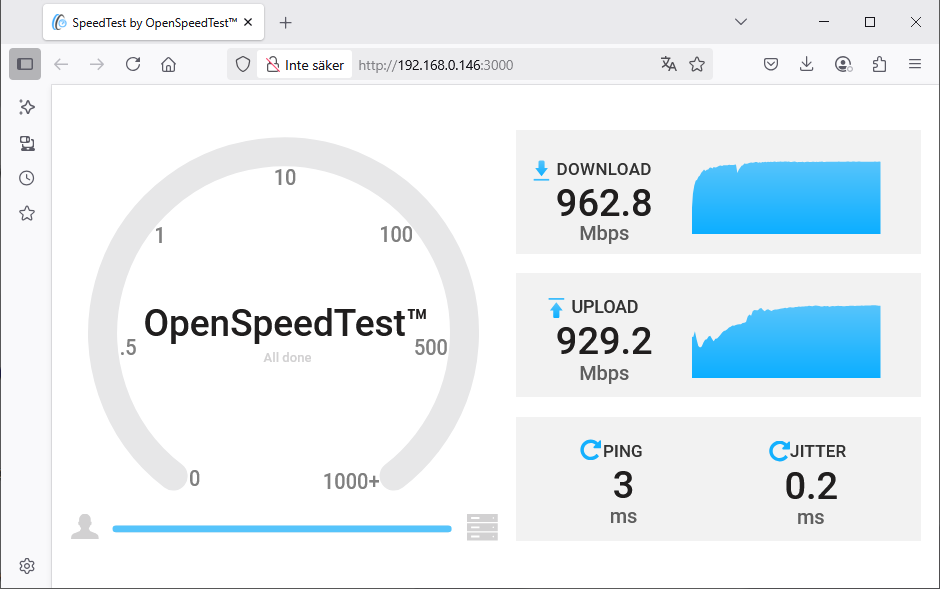Screen dimensions: 940x589
Task: Click the upload speed graph
Action: click(786, 342)
